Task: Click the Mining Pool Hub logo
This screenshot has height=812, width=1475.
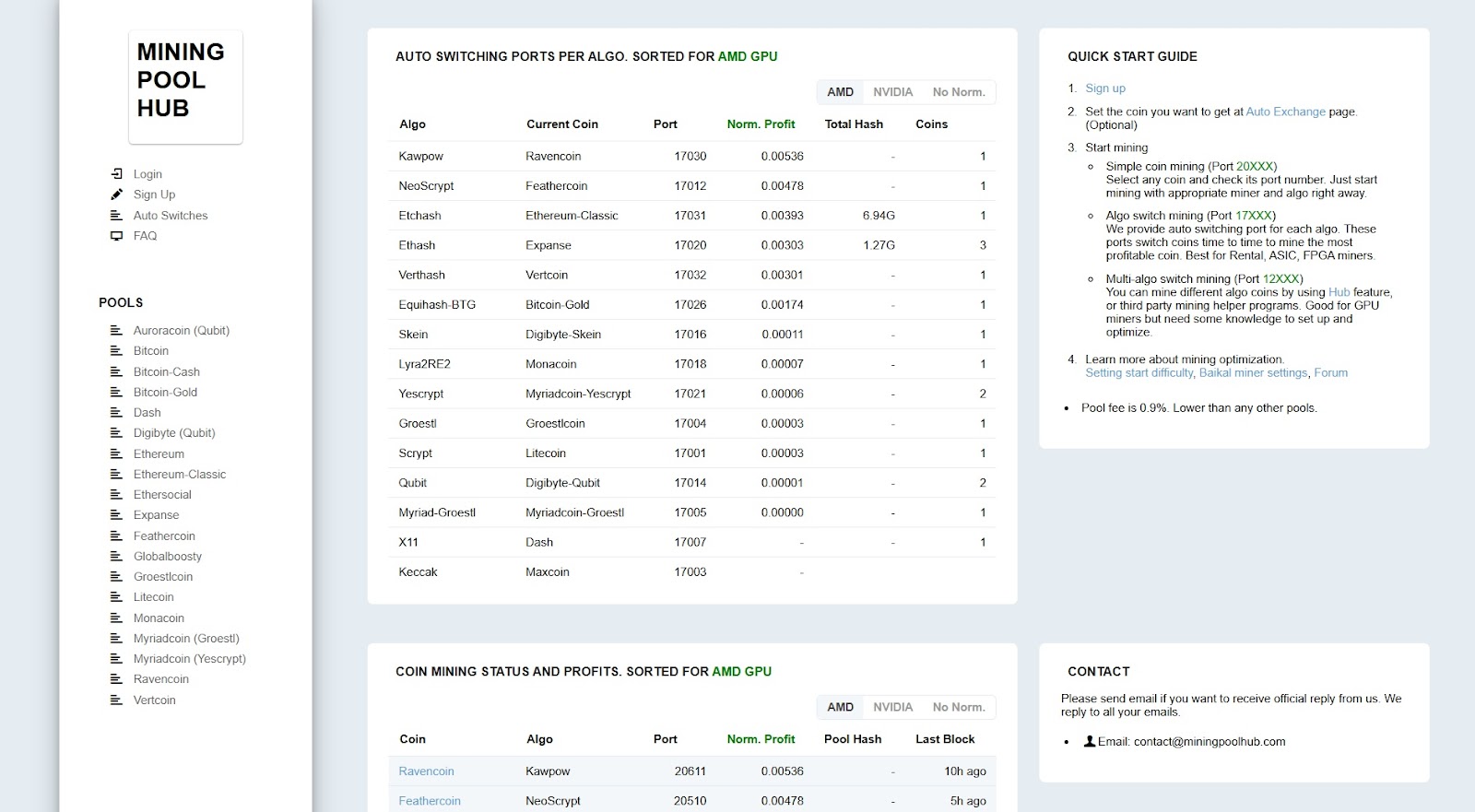Action: pyautogui.click(x=185, y=87)
